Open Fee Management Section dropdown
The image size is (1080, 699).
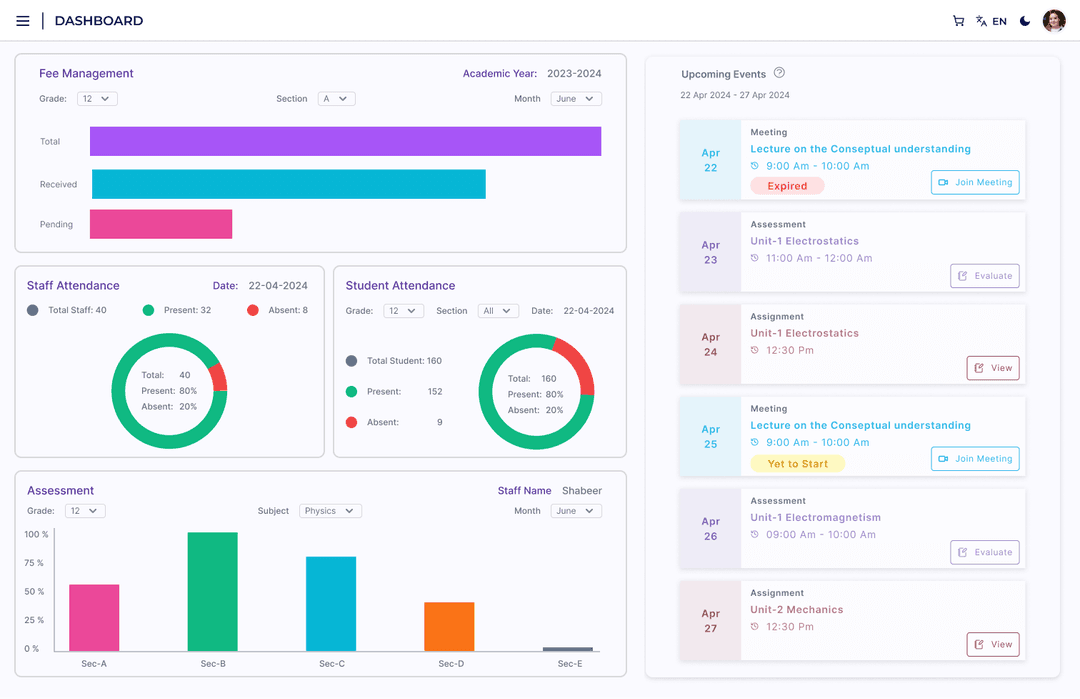[x=336, y=99]
